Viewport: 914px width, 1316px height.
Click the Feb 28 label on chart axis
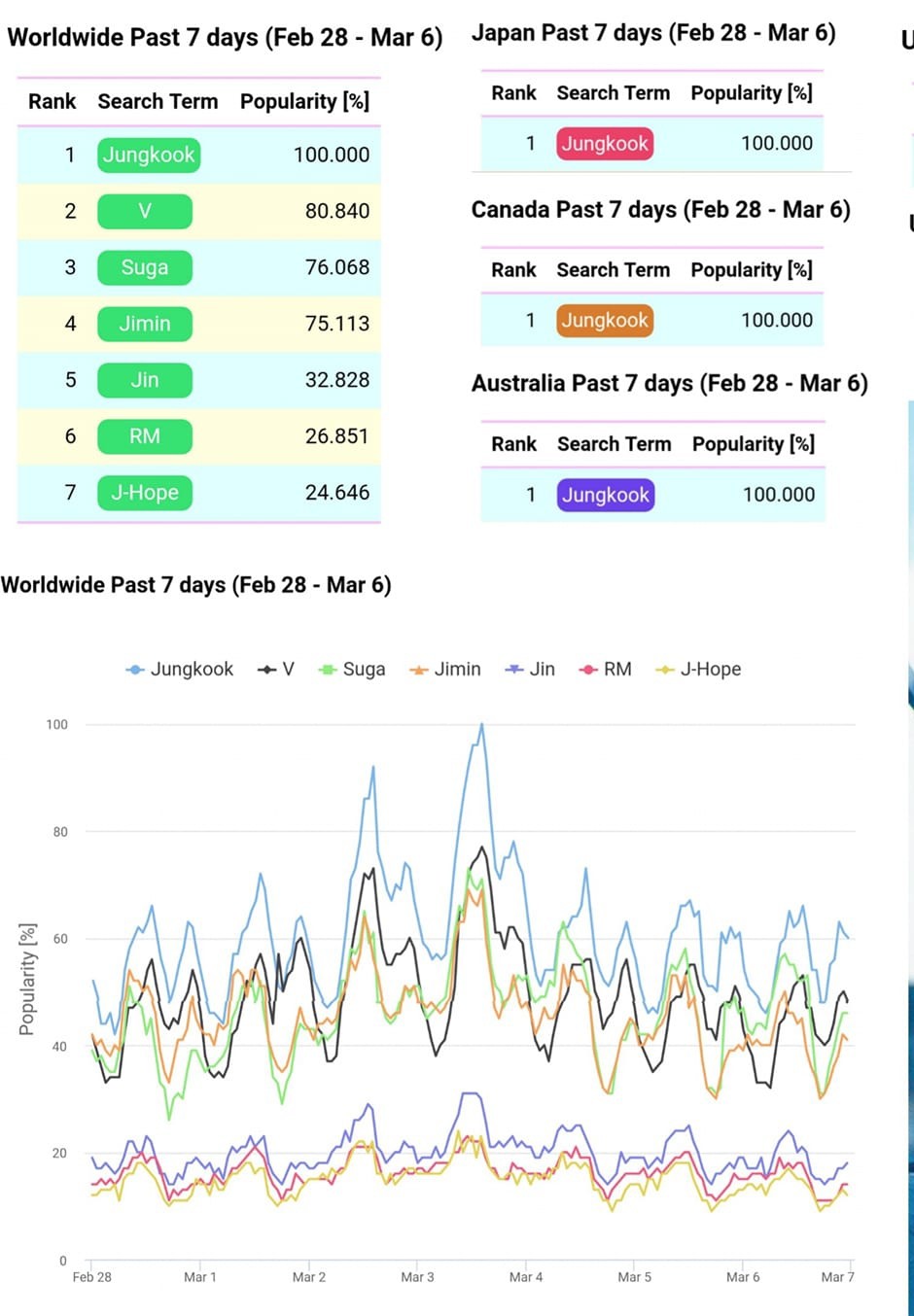click(x=91, y=1277)
